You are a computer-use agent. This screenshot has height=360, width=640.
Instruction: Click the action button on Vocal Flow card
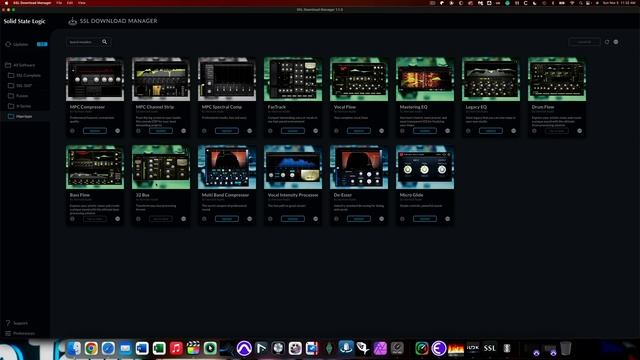coord(359,131)
